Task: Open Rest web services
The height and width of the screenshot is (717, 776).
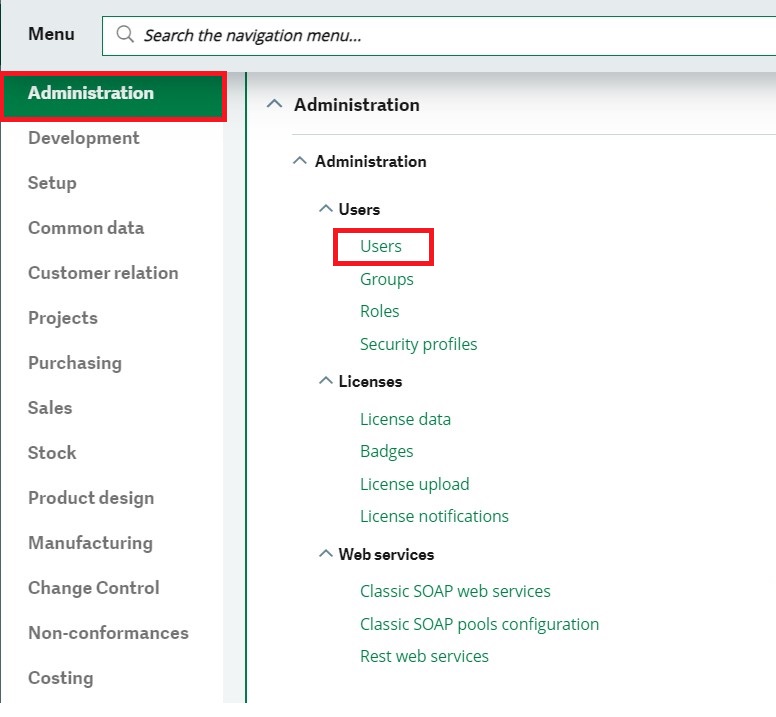Action: point(424,656)
